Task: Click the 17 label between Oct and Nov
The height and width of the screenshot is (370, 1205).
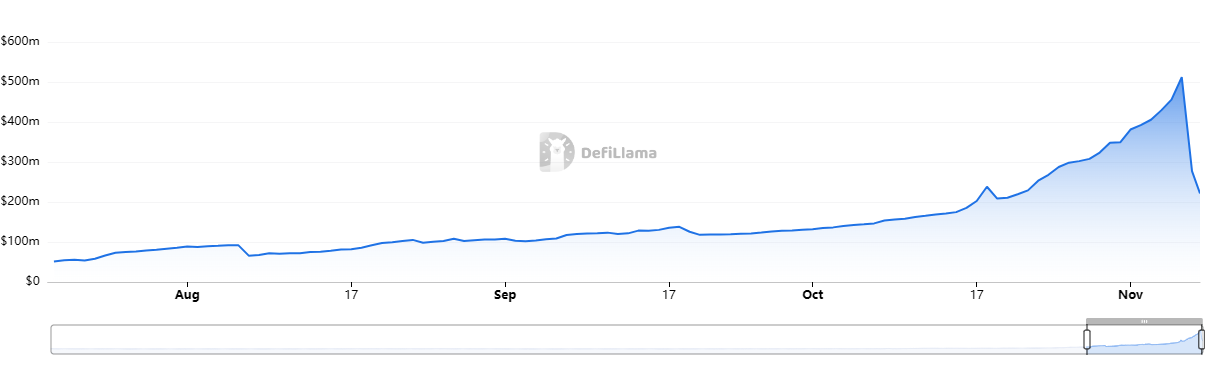Action: point(976,295)
